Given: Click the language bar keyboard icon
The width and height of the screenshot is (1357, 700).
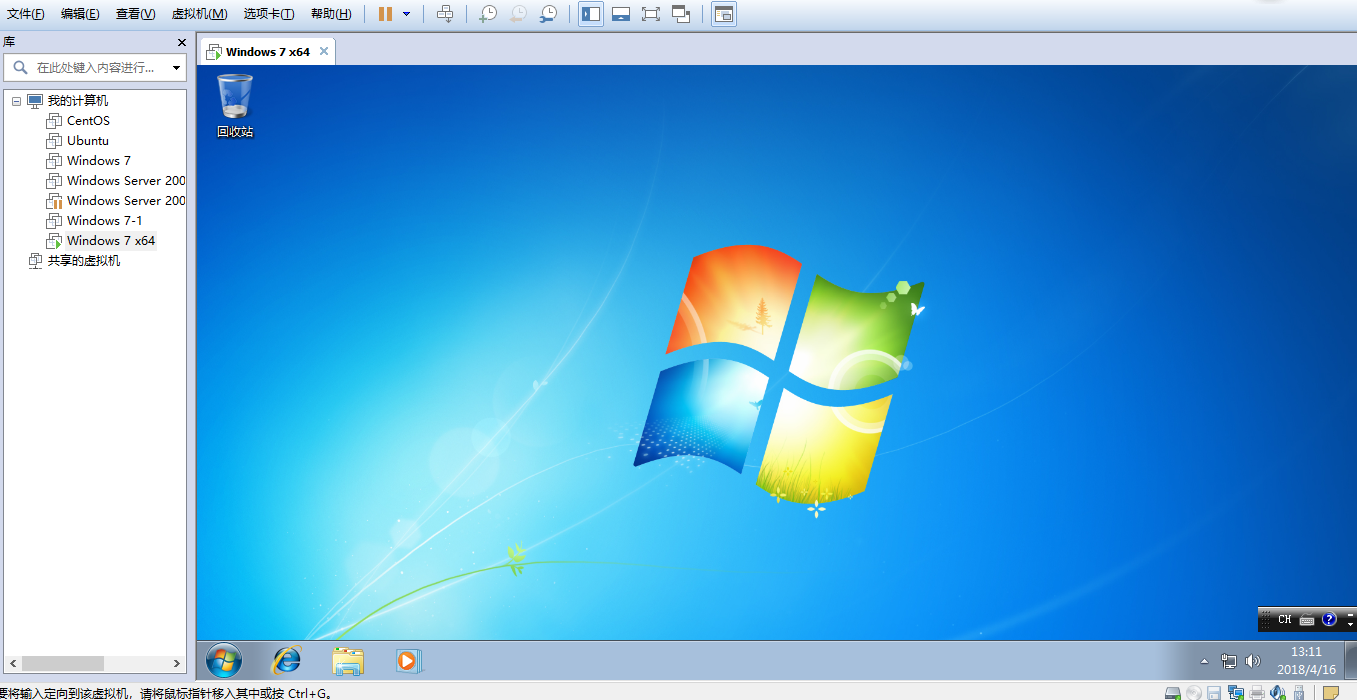Looking at the screenshot, I should point(1308,619).
